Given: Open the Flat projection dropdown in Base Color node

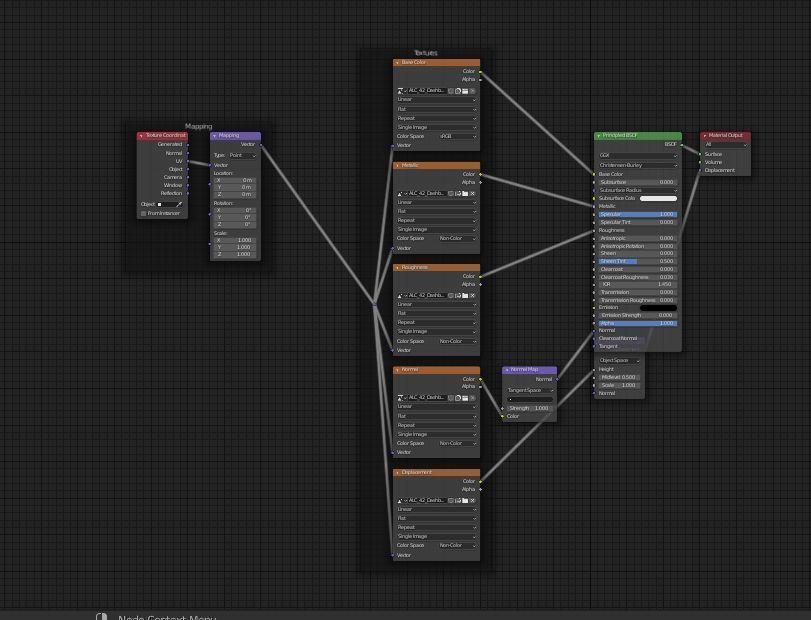Looking at the screenshot, I should coord(437,109).
